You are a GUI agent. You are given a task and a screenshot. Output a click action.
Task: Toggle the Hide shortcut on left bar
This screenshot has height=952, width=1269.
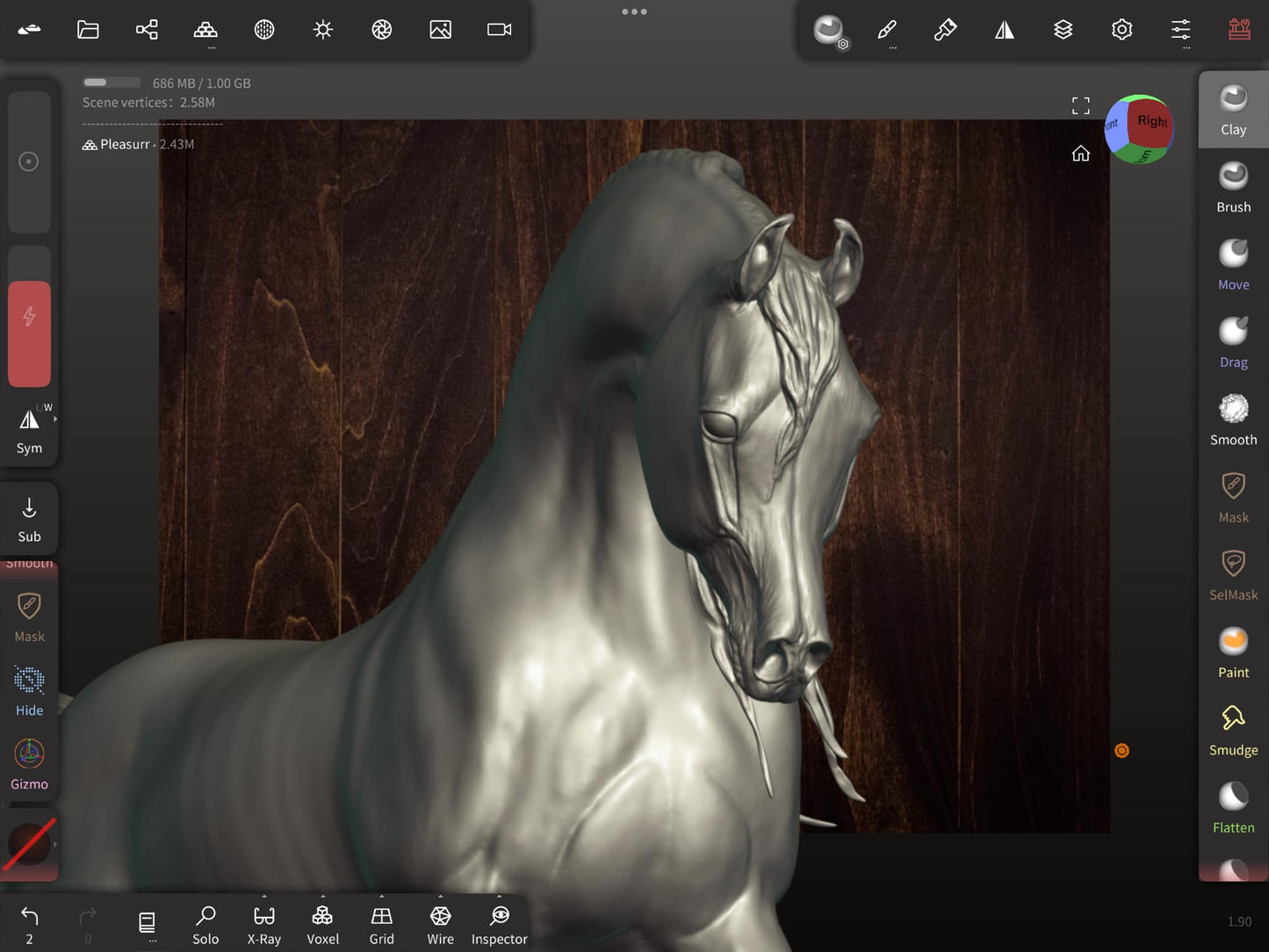29,691
